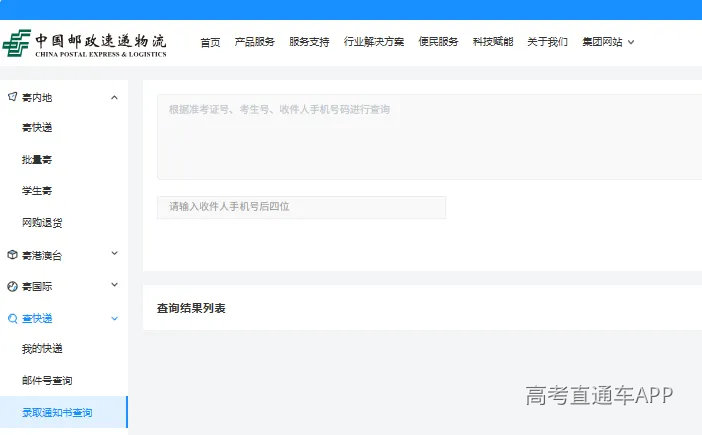
Task: Select 寄快递 in sidebar
Action: pyautogui.click(x=37, y=128)
